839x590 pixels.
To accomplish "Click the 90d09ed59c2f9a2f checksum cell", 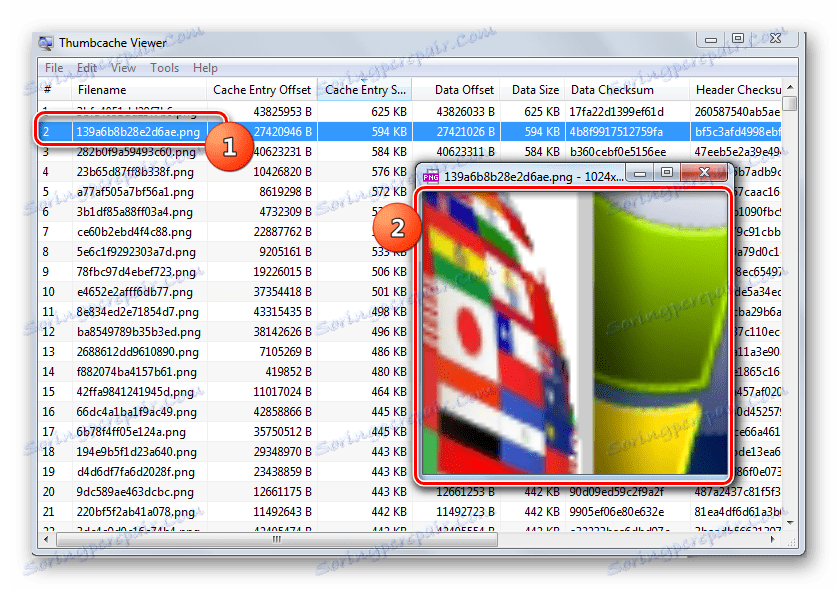I will [616, 492].
